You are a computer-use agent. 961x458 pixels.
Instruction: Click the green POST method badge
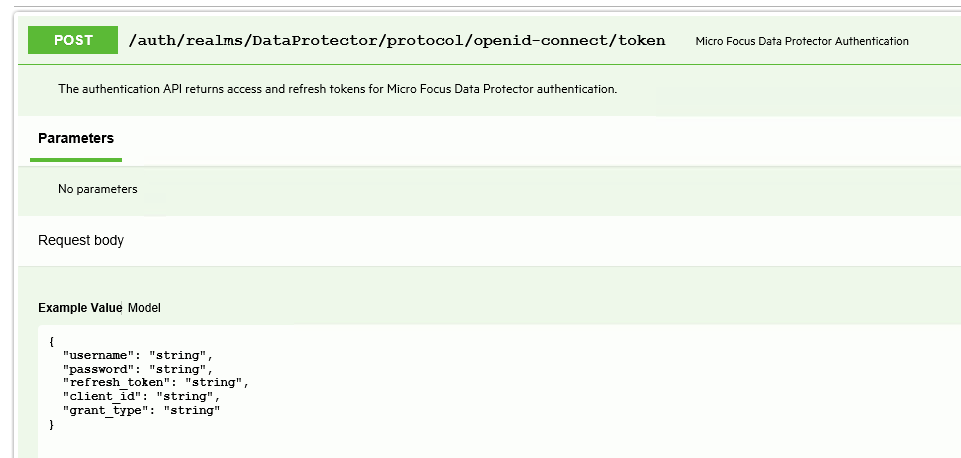73,40
